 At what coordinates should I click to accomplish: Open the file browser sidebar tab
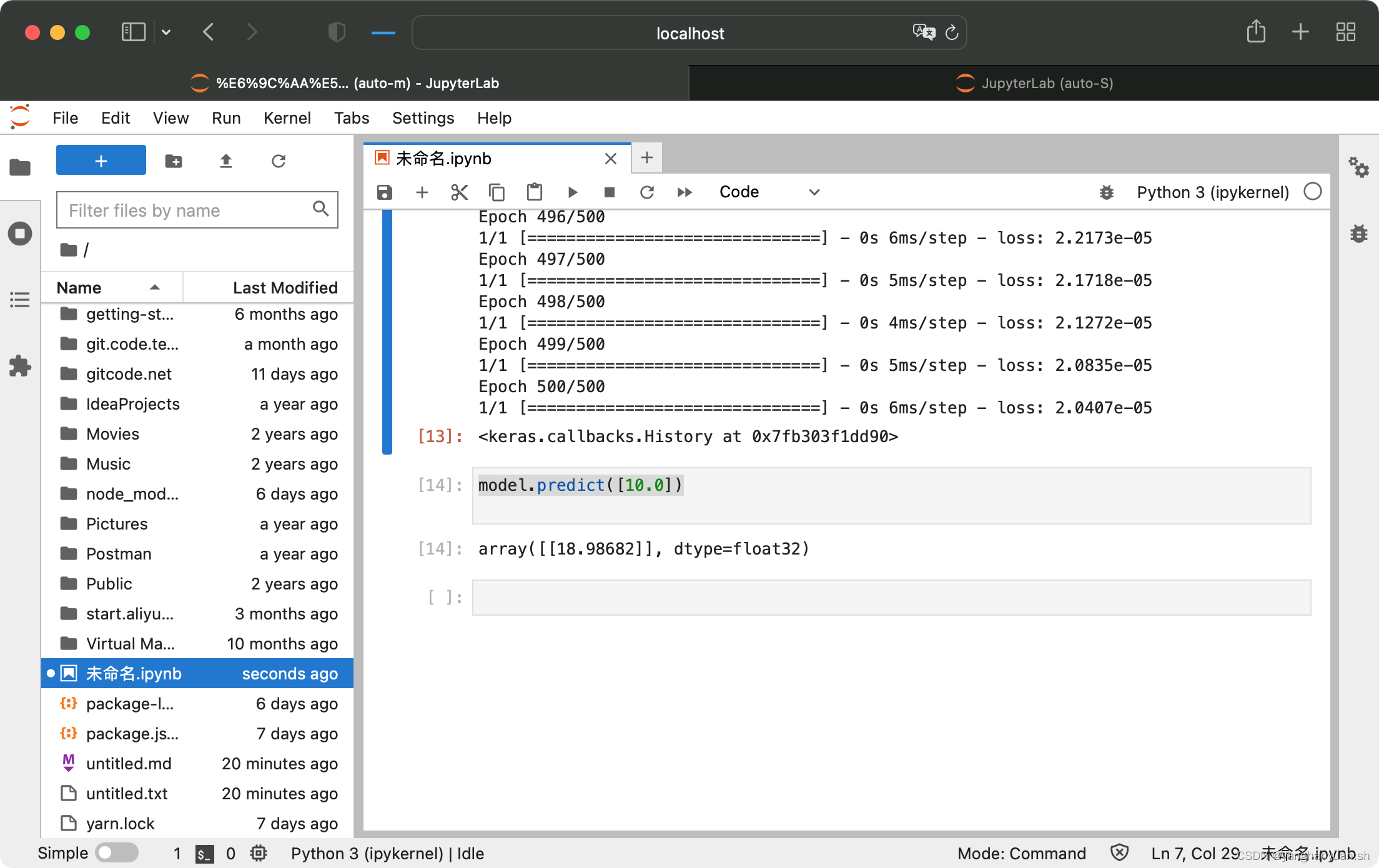[20, 167]
